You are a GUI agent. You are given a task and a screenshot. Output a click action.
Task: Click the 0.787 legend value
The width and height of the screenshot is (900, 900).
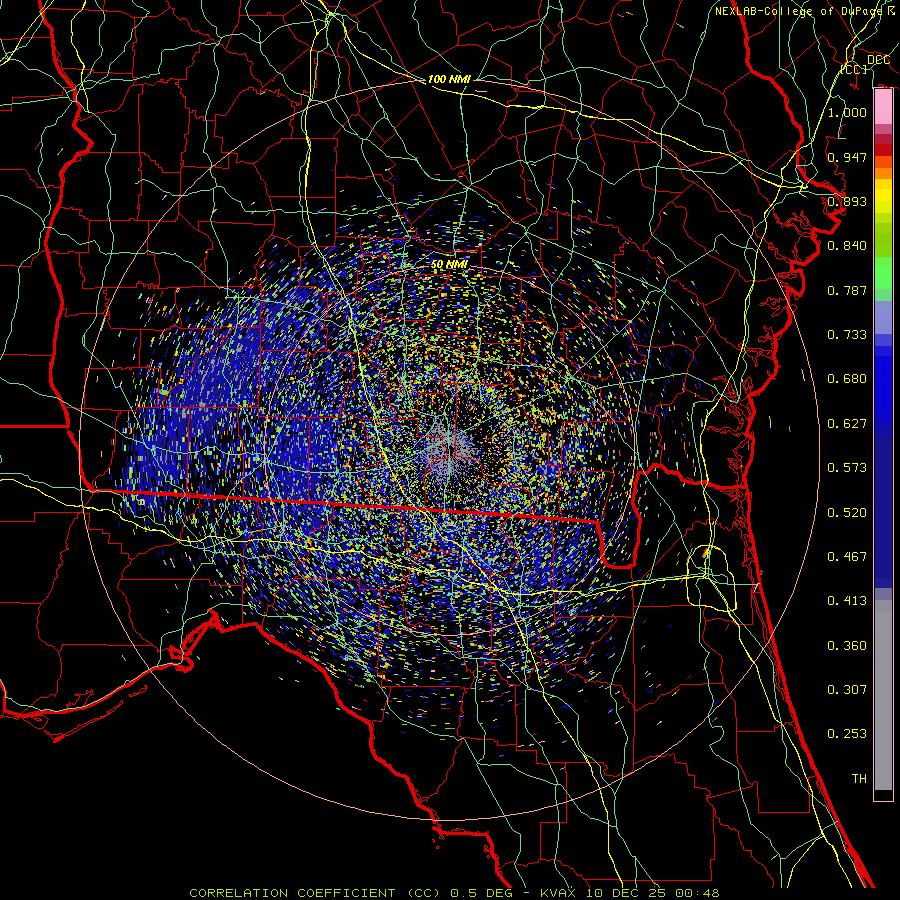click(847, 290)
